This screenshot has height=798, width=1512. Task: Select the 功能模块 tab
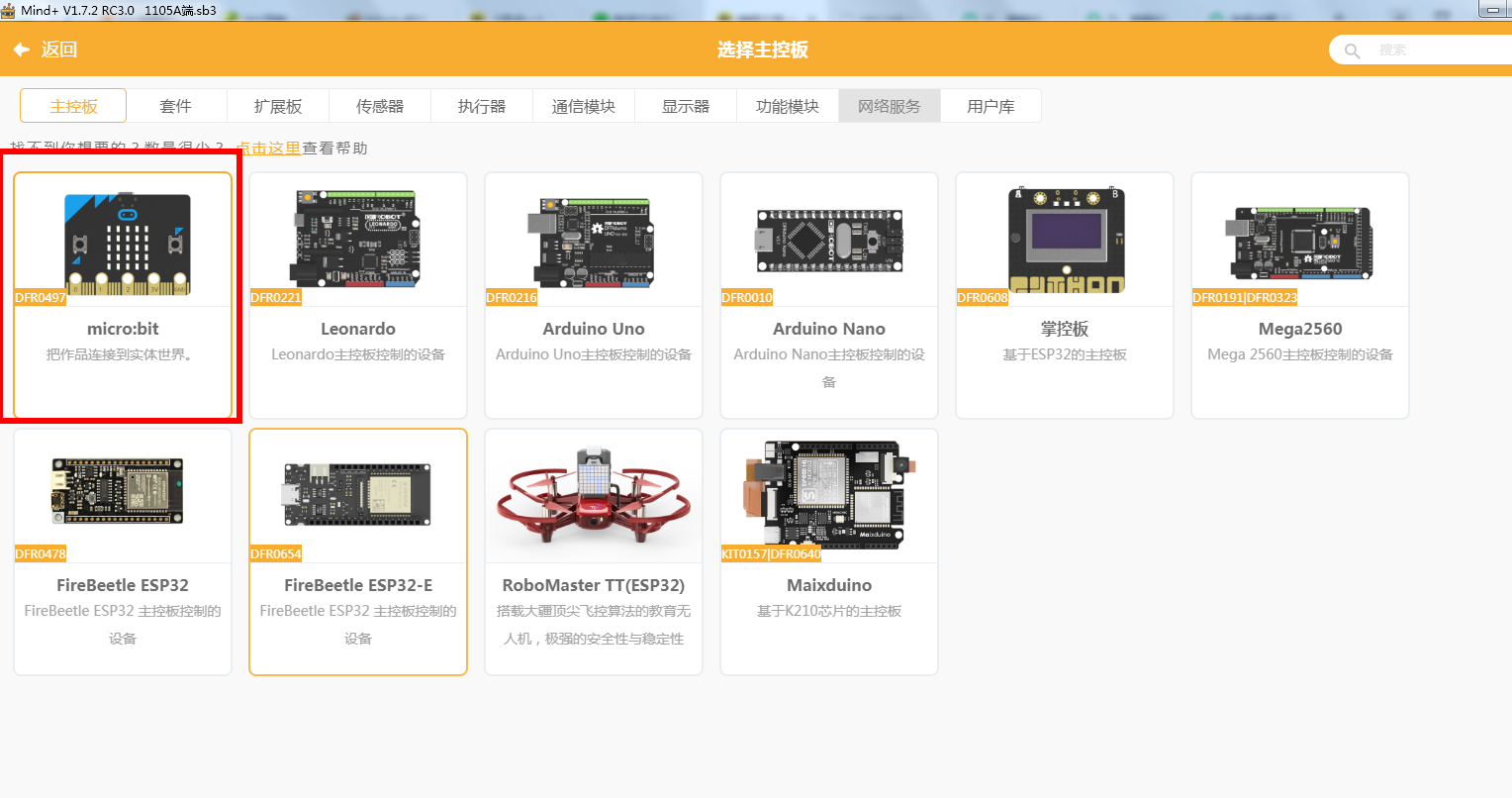click(x=788, y=106)
